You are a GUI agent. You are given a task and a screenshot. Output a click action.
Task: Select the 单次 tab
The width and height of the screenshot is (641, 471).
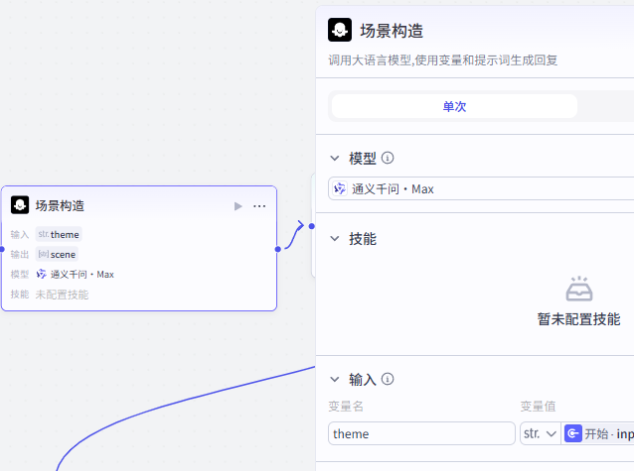tap(454, 106)
